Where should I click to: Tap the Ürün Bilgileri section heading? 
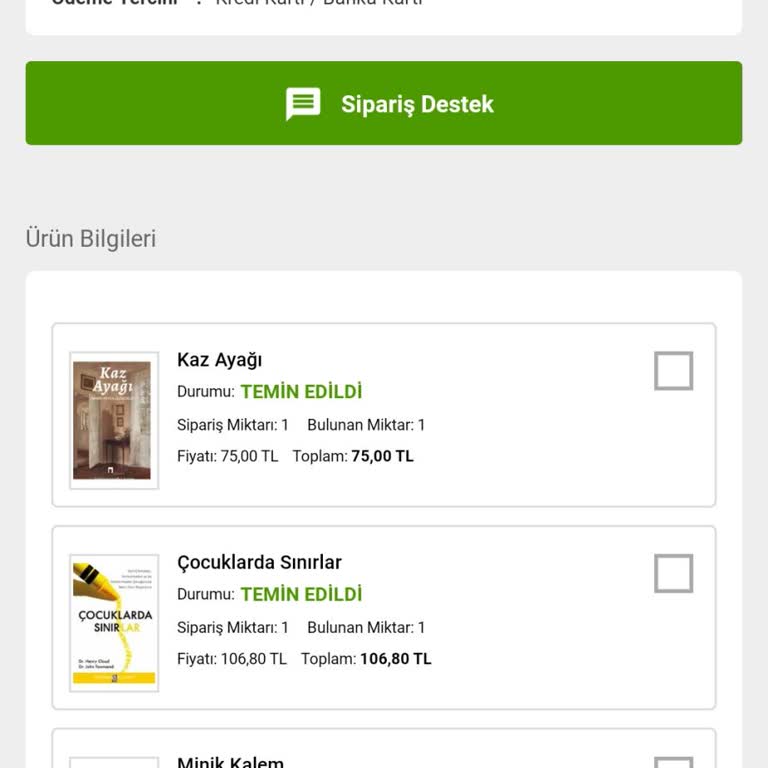coord(91,239)
